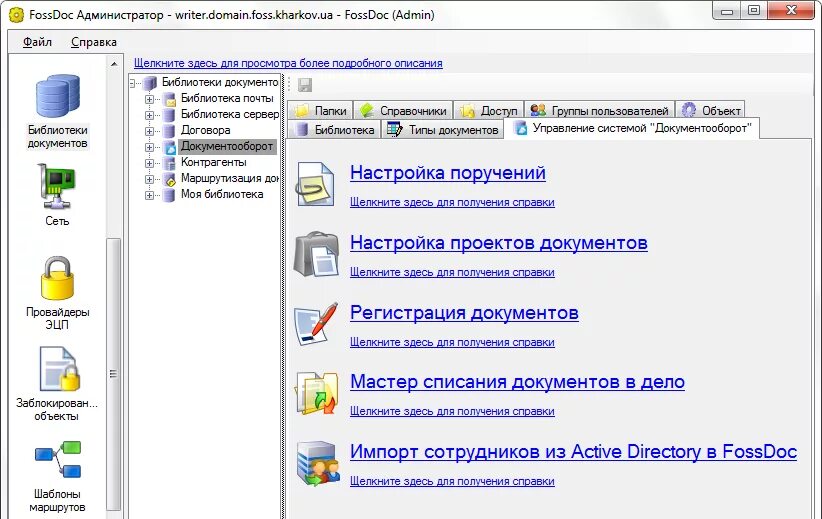Open the Библиотеки документов sidebar icon
The width and height of the screenshot is (822, 519).
click(58, 95)
